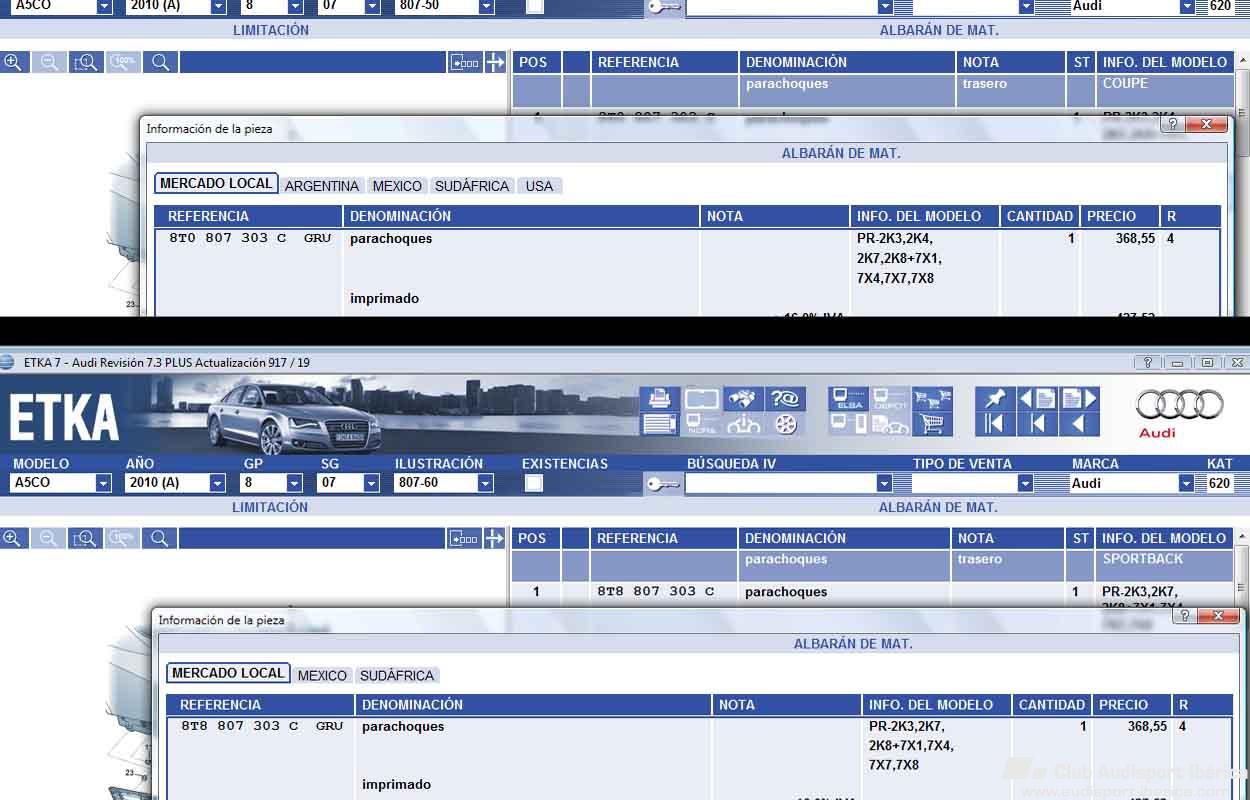Click the KAT field showing 620 in 807-60 window
Image resolution: width=1250 pixels, height=800 pixels.
1220,483
